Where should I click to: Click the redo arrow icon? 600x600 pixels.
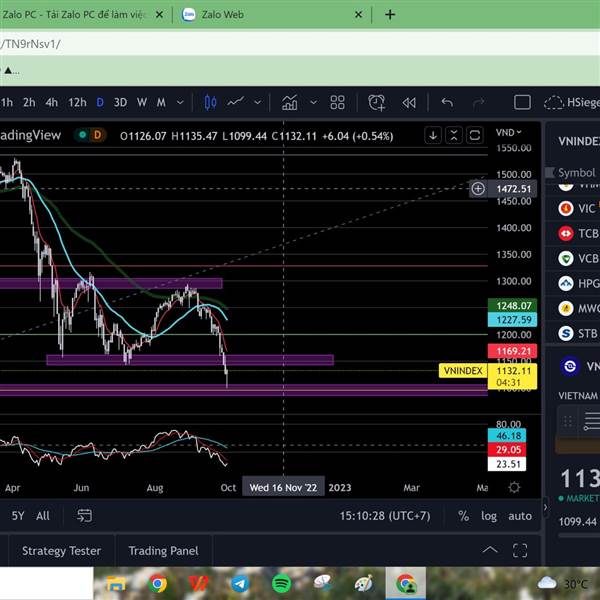[478, 103]
